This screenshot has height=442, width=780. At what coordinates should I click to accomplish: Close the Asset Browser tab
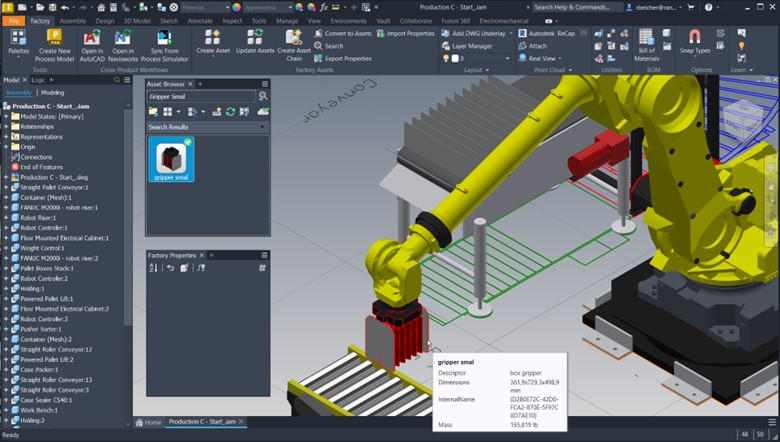click(x=190, y=84)
